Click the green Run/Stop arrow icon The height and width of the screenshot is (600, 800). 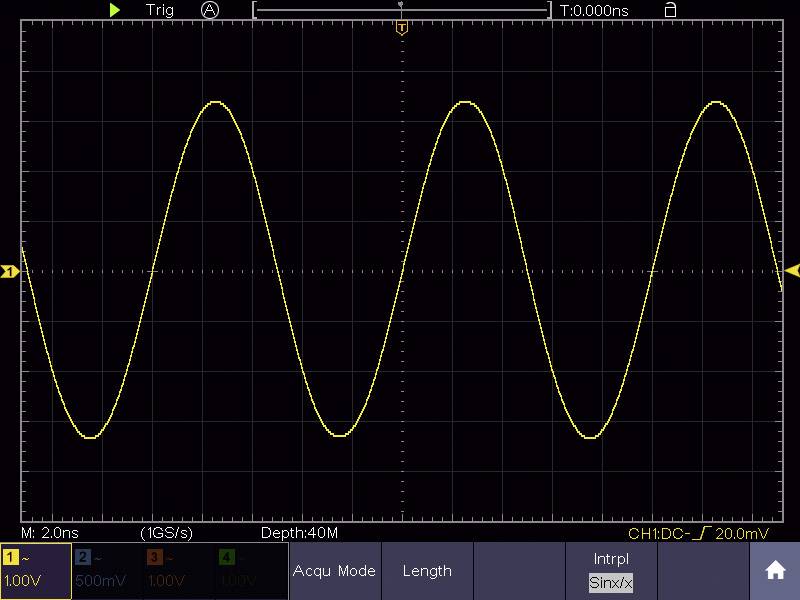(117, 10)
